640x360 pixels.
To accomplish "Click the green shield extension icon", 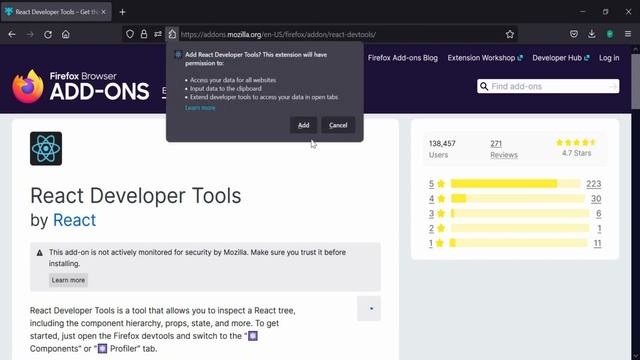I will pos(610,34).
